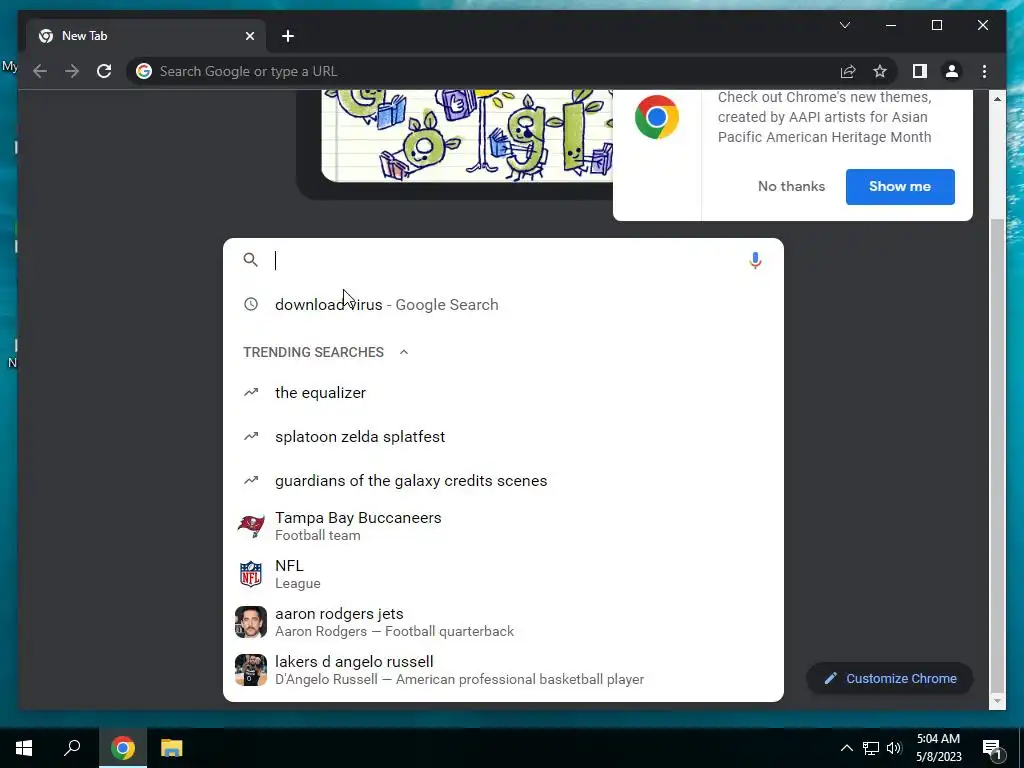Select the New Tab tab

[x=146, y=36]
